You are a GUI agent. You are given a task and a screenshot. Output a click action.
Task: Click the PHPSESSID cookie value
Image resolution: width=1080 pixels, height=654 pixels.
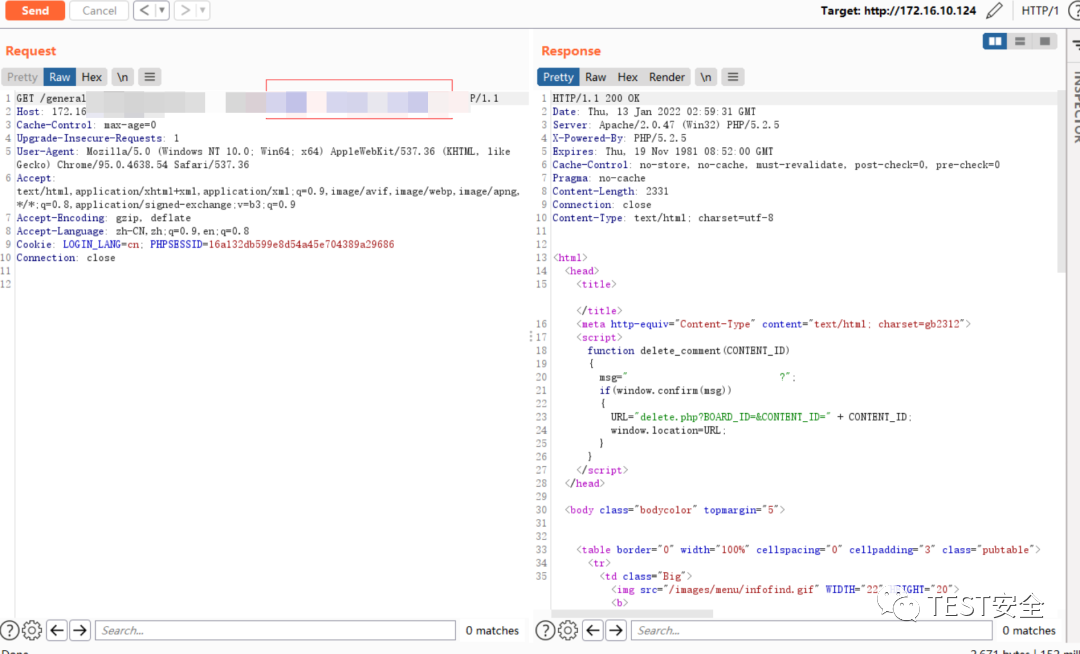[302, 244]
